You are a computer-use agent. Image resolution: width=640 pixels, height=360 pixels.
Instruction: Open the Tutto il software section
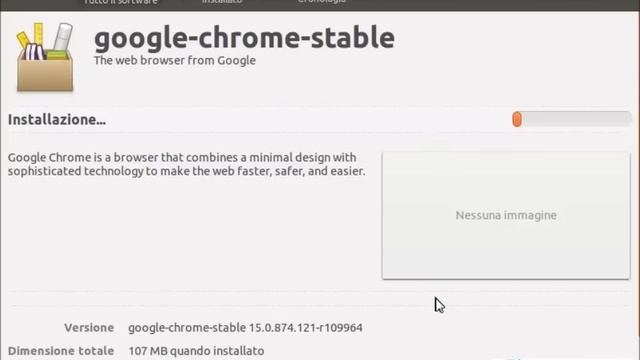point(120,2)
